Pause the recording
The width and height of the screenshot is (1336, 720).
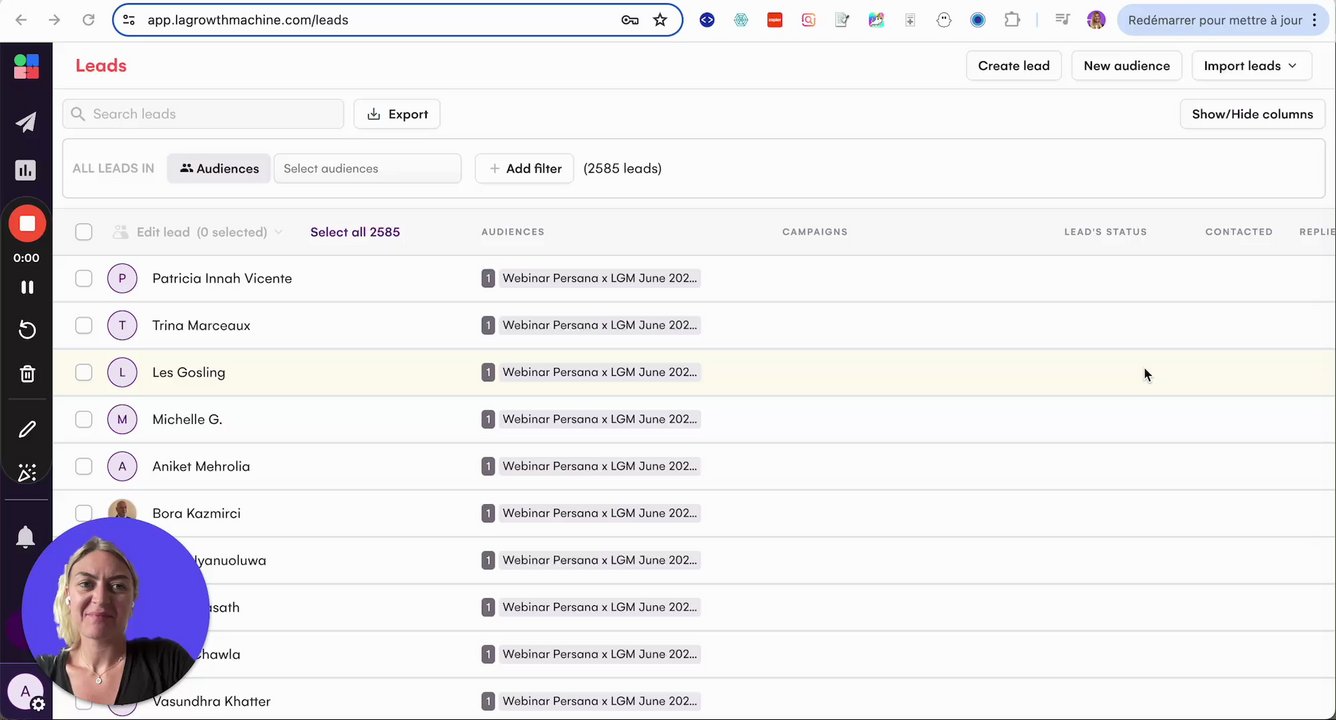click(27, 287)
